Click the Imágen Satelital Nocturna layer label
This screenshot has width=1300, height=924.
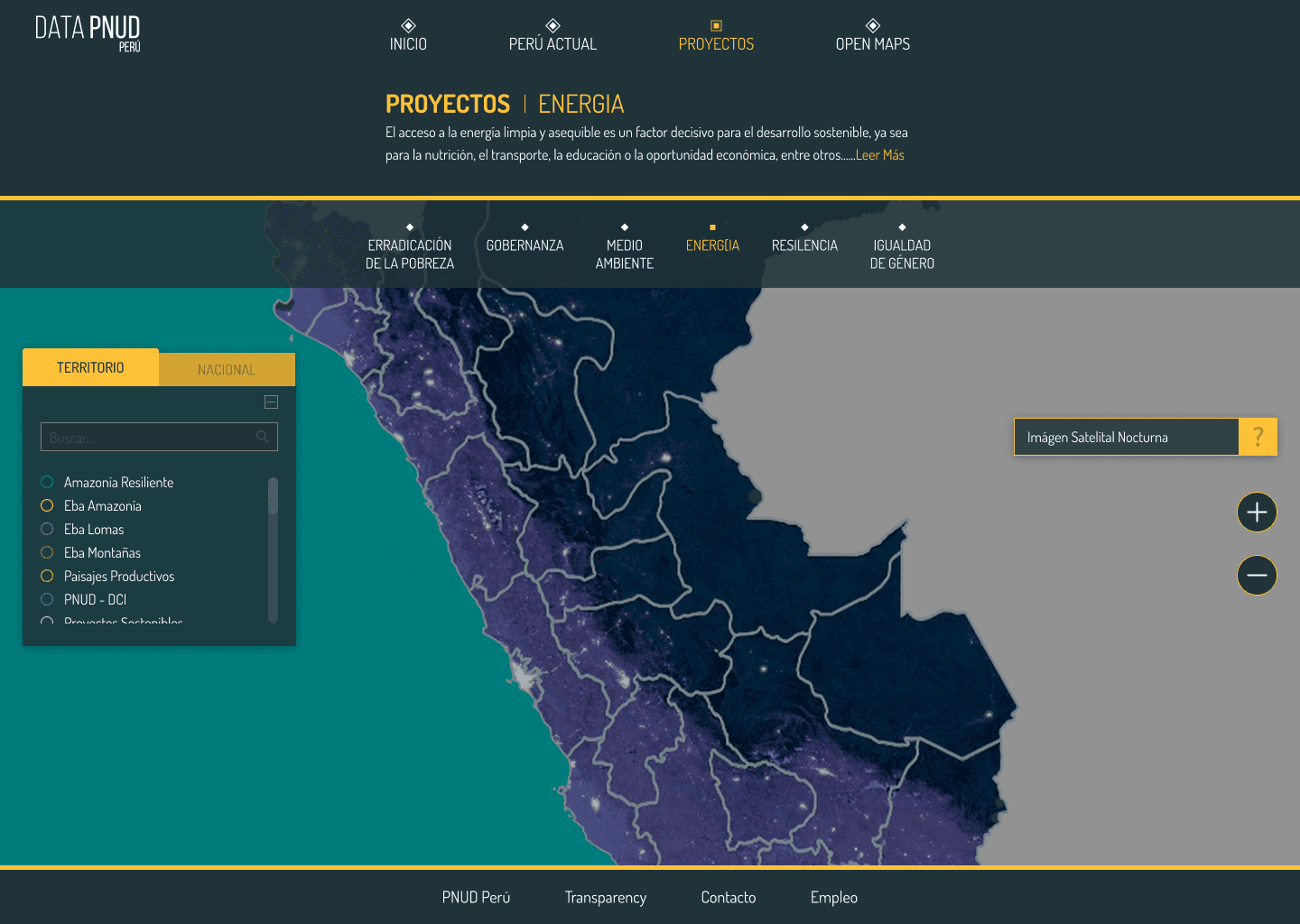coord(1098,438)
